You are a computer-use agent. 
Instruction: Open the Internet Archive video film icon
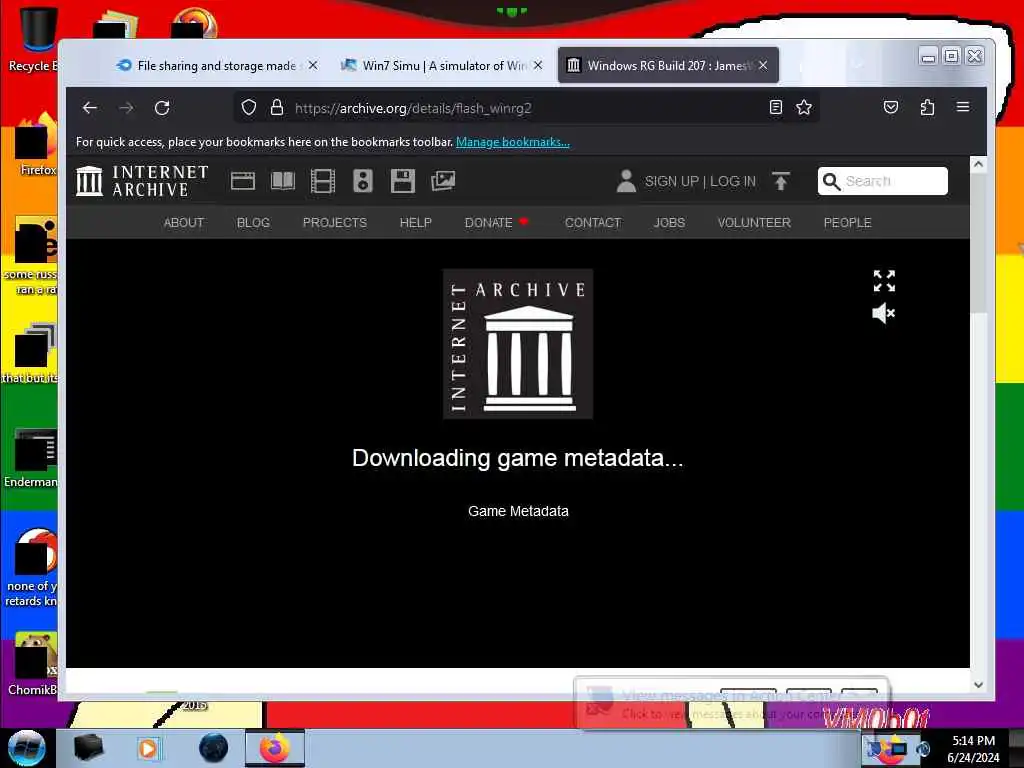(x=323, y=181)
